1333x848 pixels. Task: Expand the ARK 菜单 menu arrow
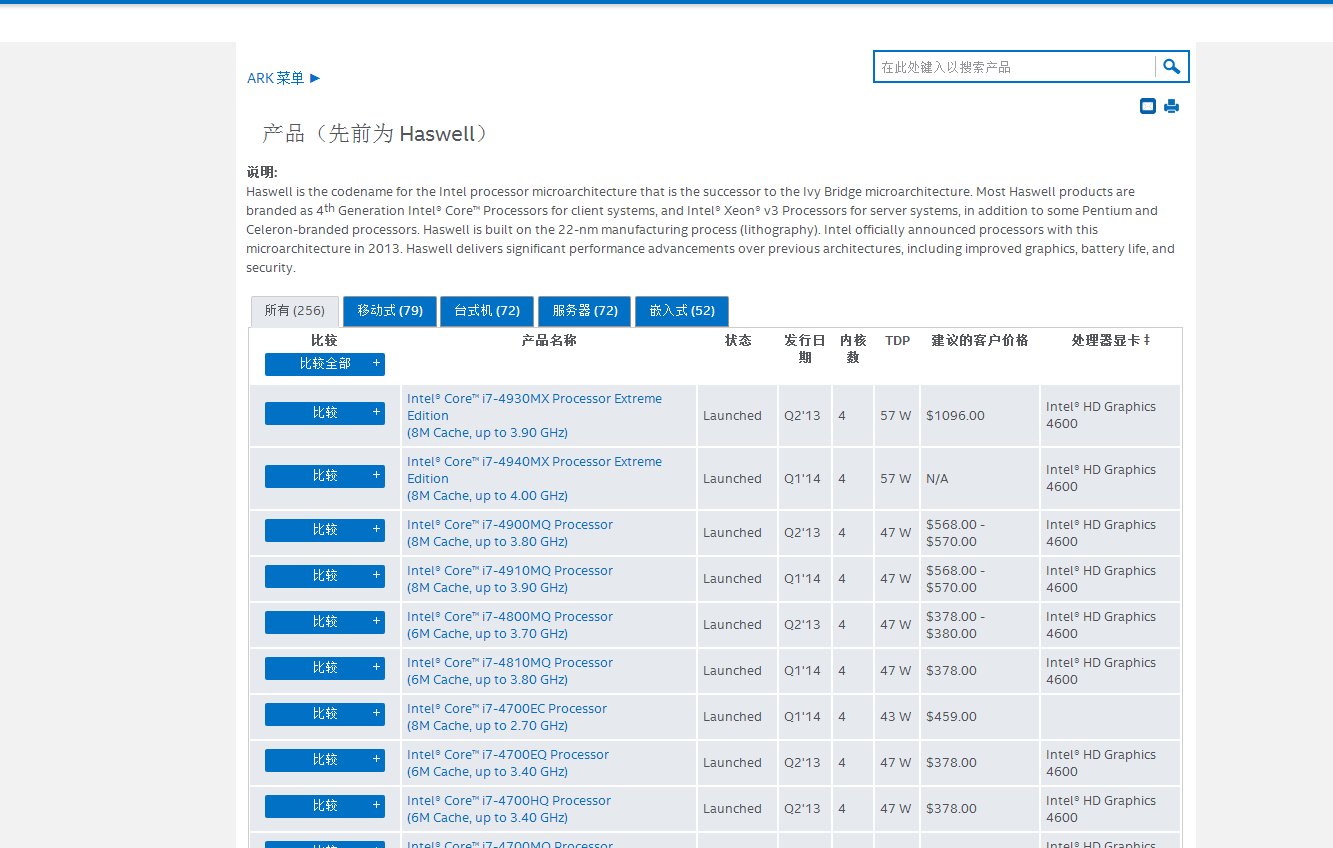click(x=315, y=78)
